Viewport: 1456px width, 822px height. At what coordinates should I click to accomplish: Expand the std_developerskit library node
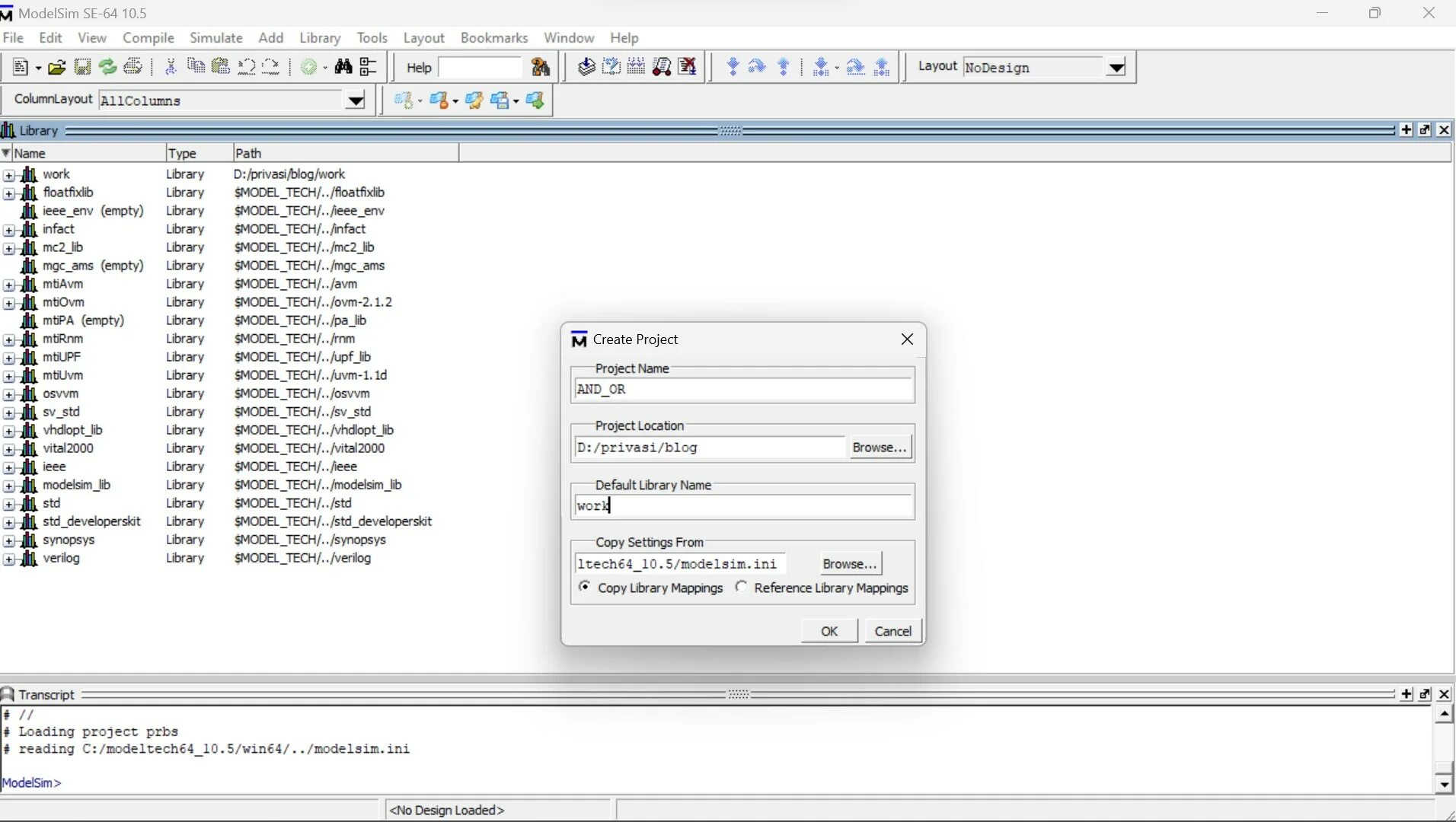8,522
